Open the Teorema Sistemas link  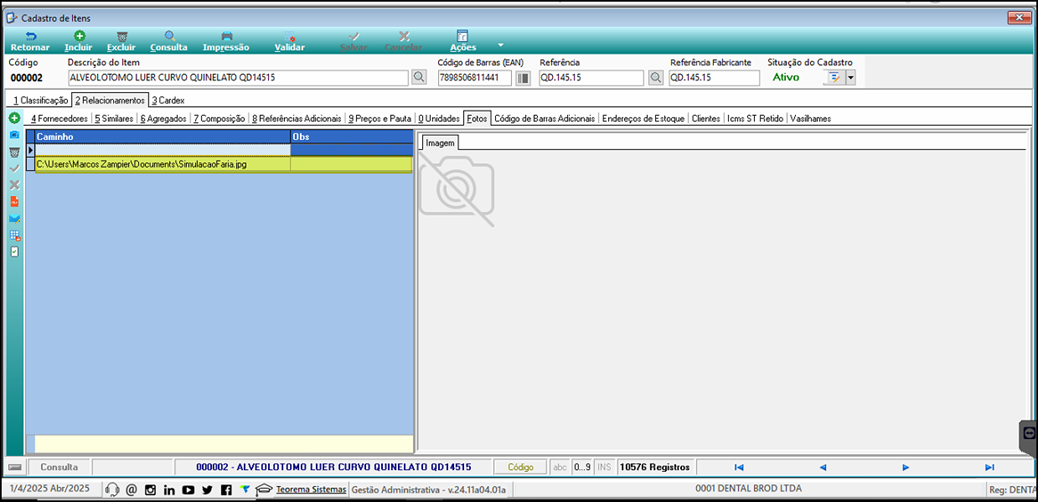[311, 490]
